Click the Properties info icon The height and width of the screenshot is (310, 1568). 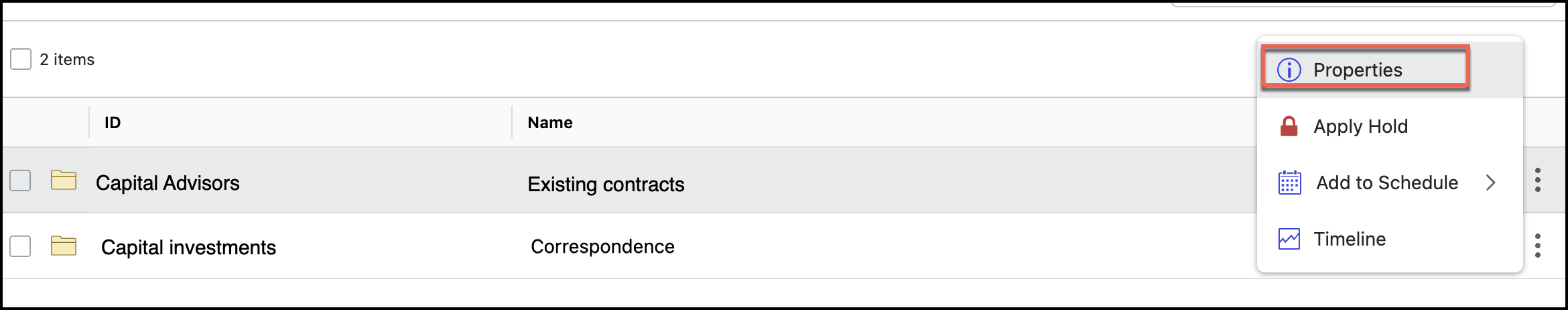click(1289, 70)
